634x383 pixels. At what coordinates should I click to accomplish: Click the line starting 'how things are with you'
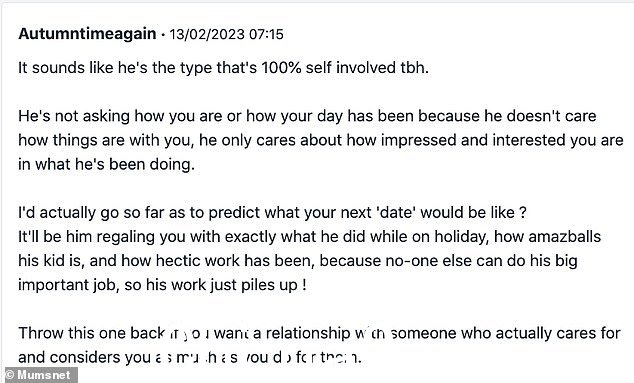321,140
